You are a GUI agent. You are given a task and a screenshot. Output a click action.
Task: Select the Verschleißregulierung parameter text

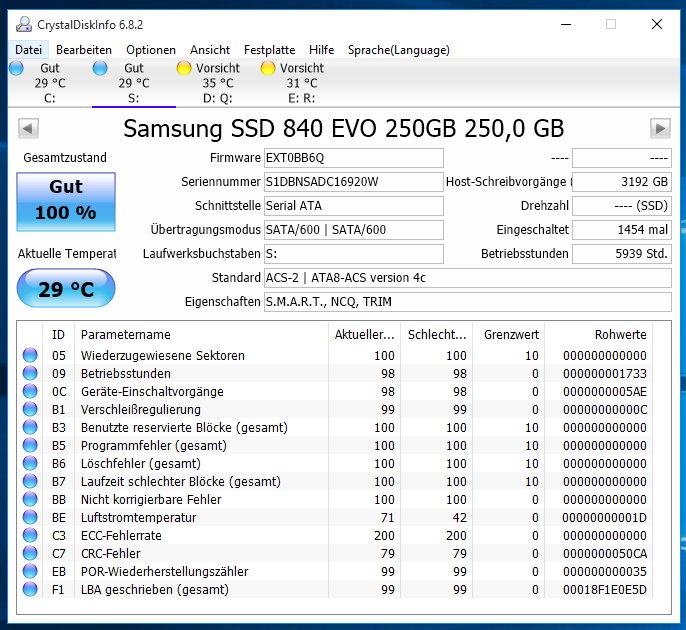[x=141, y=410]
